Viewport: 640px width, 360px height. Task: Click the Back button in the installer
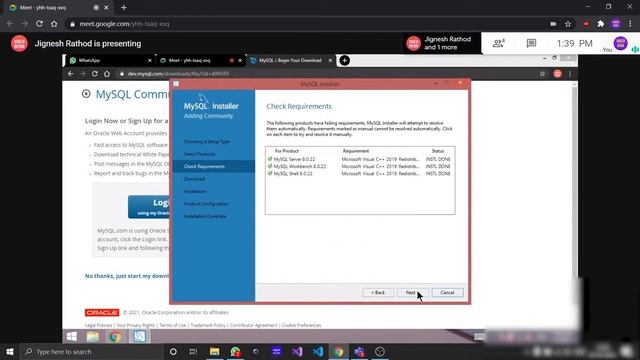pyautogui.click(x=378, y=293)
